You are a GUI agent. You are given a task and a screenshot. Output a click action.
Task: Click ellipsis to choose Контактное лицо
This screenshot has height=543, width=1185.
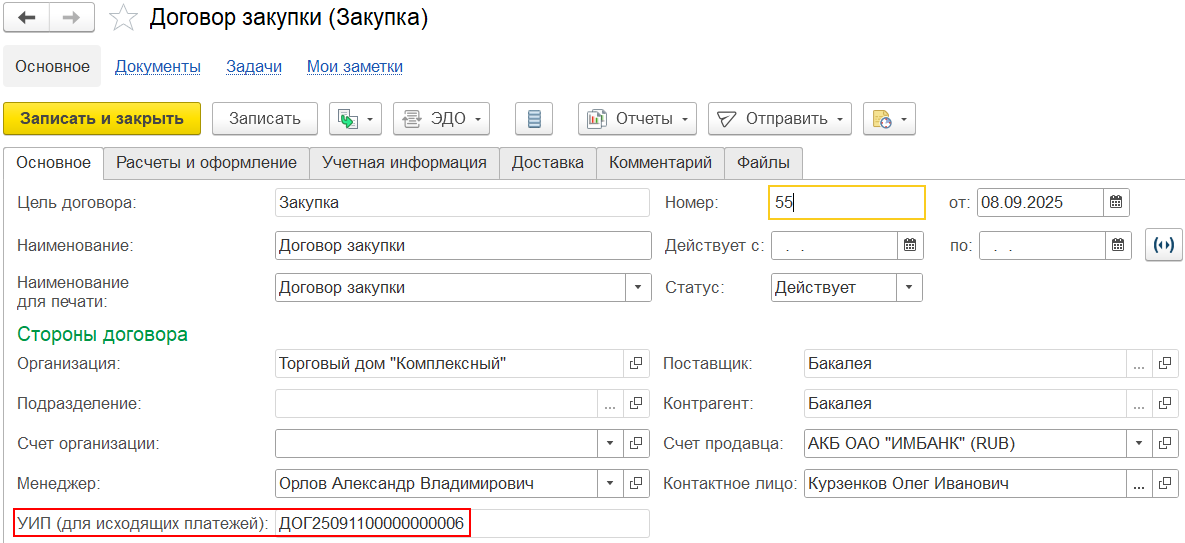(1138, 484)
